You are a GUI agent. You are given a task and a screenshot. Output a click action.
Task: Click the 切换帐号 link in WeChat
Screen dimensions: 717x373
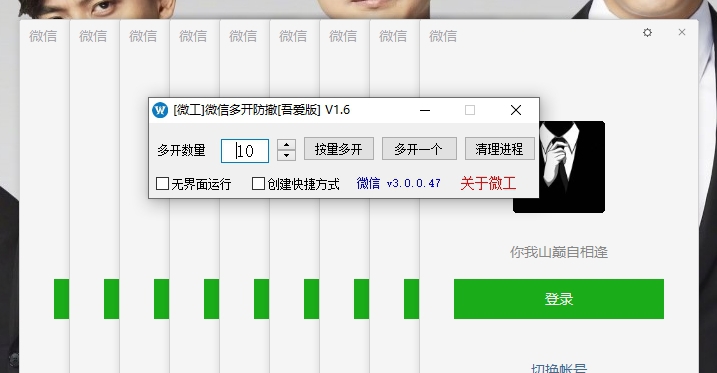coord(559,368)
